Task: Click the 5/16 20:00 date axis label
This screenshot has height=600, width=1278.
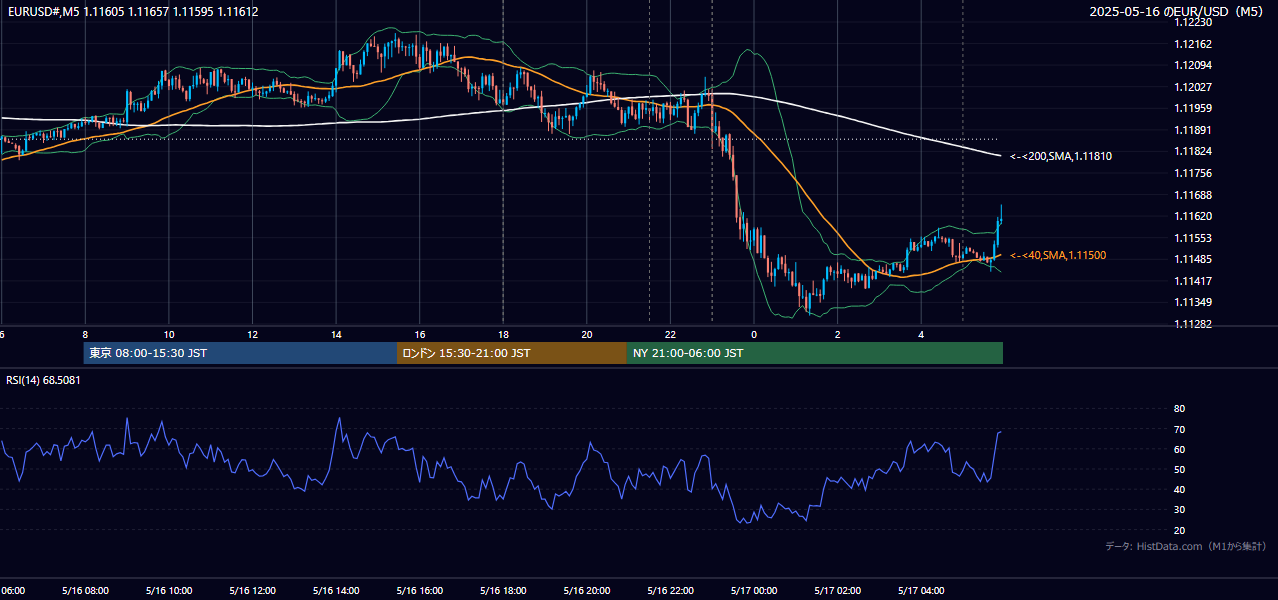Action: (587, 590)
